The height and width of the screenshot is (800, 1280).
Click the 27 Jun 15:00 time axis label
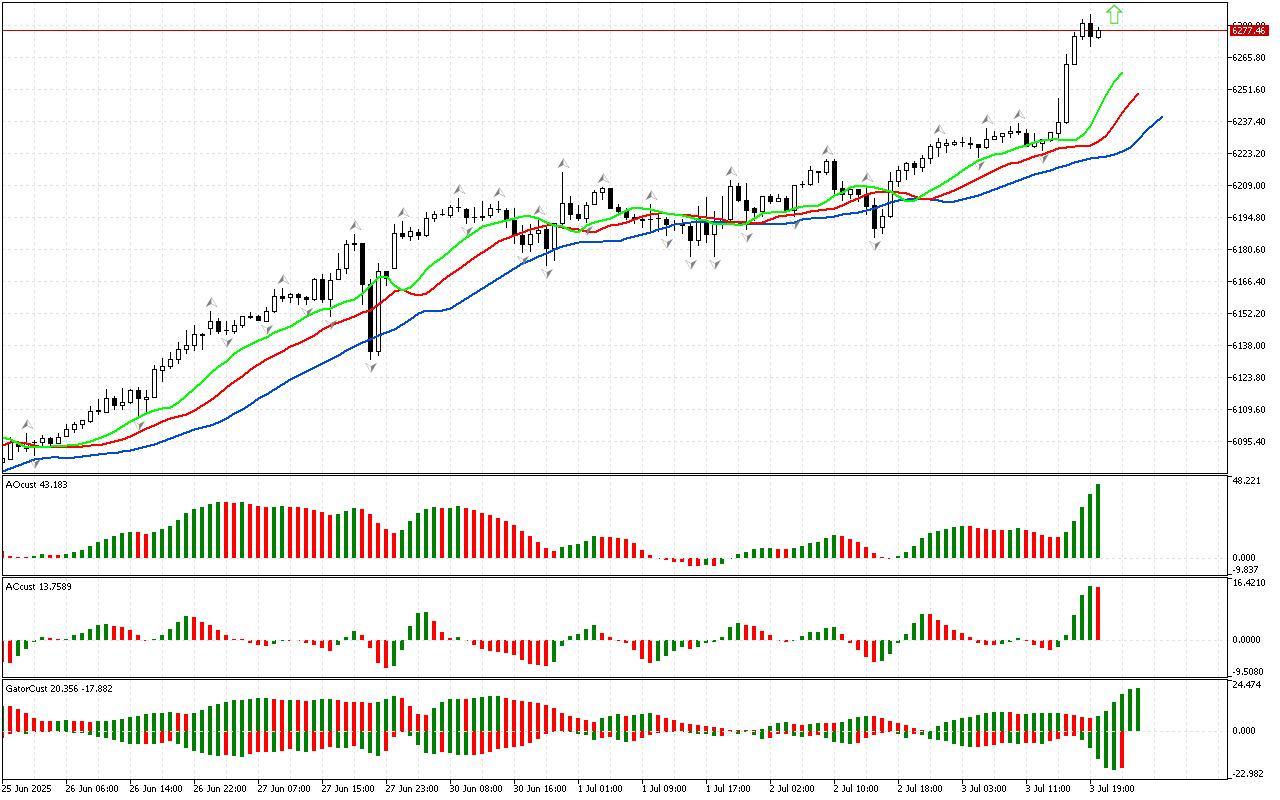tap(347, 788)
